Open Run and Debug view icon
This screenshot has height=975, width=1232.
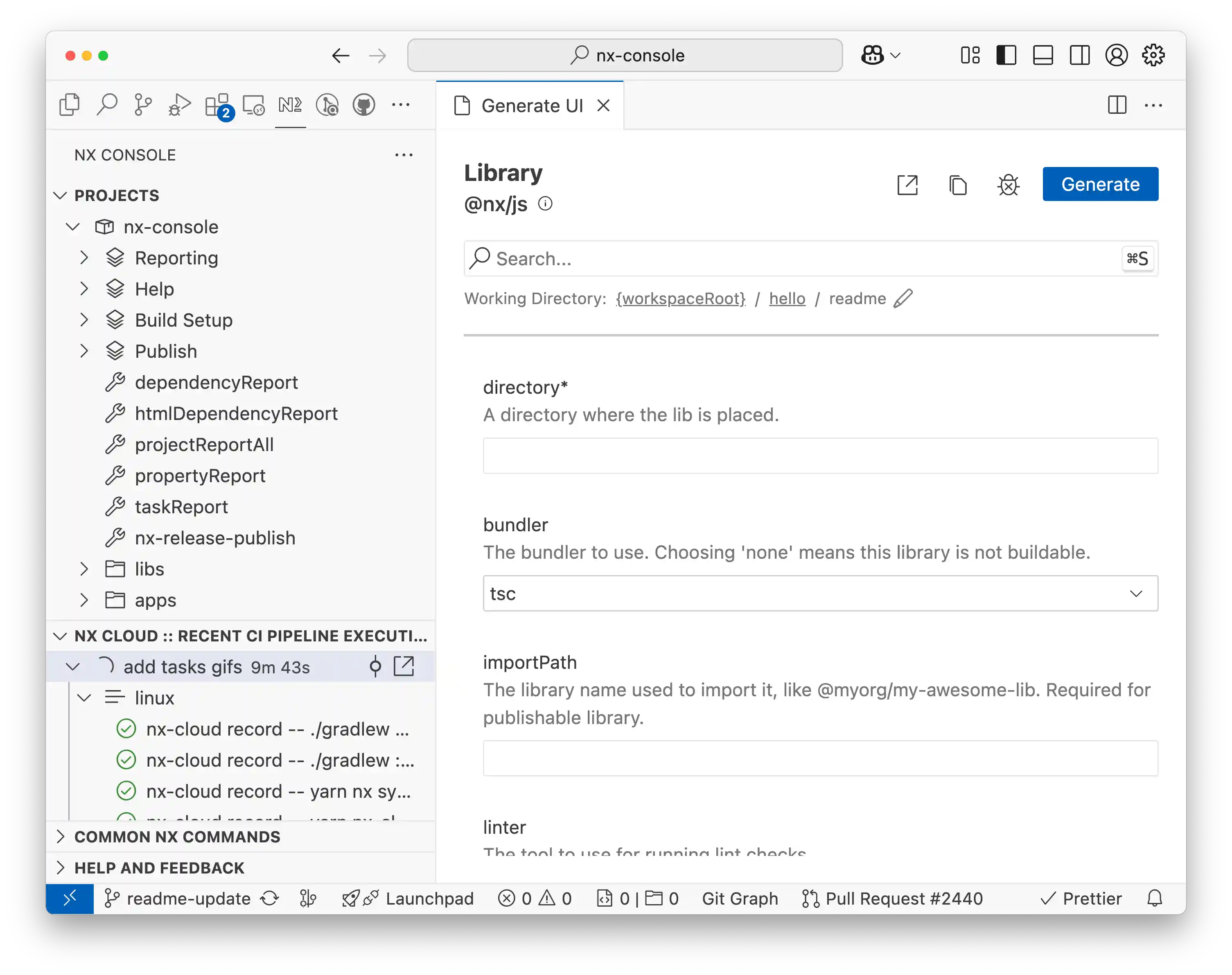tap(179, 105)
